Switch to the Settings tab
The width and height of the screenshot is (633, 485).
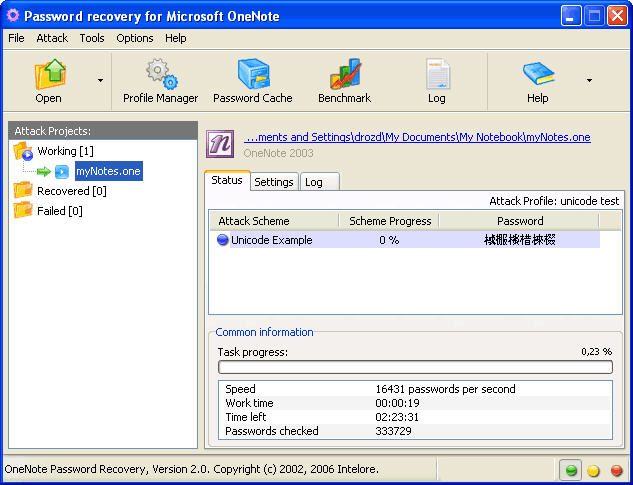point(274,182)
